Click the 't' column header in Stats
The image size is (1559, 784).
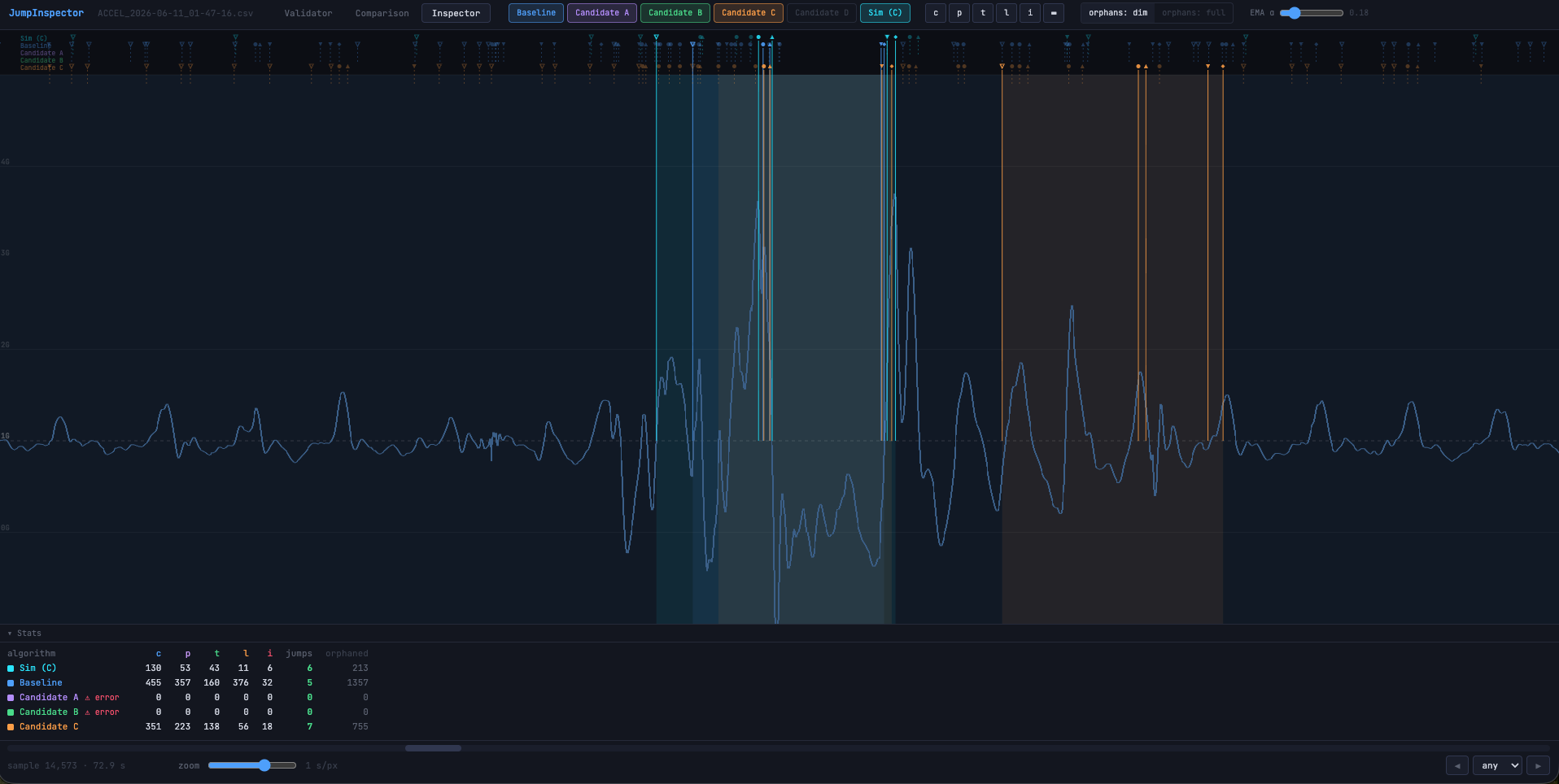(216, 653)
